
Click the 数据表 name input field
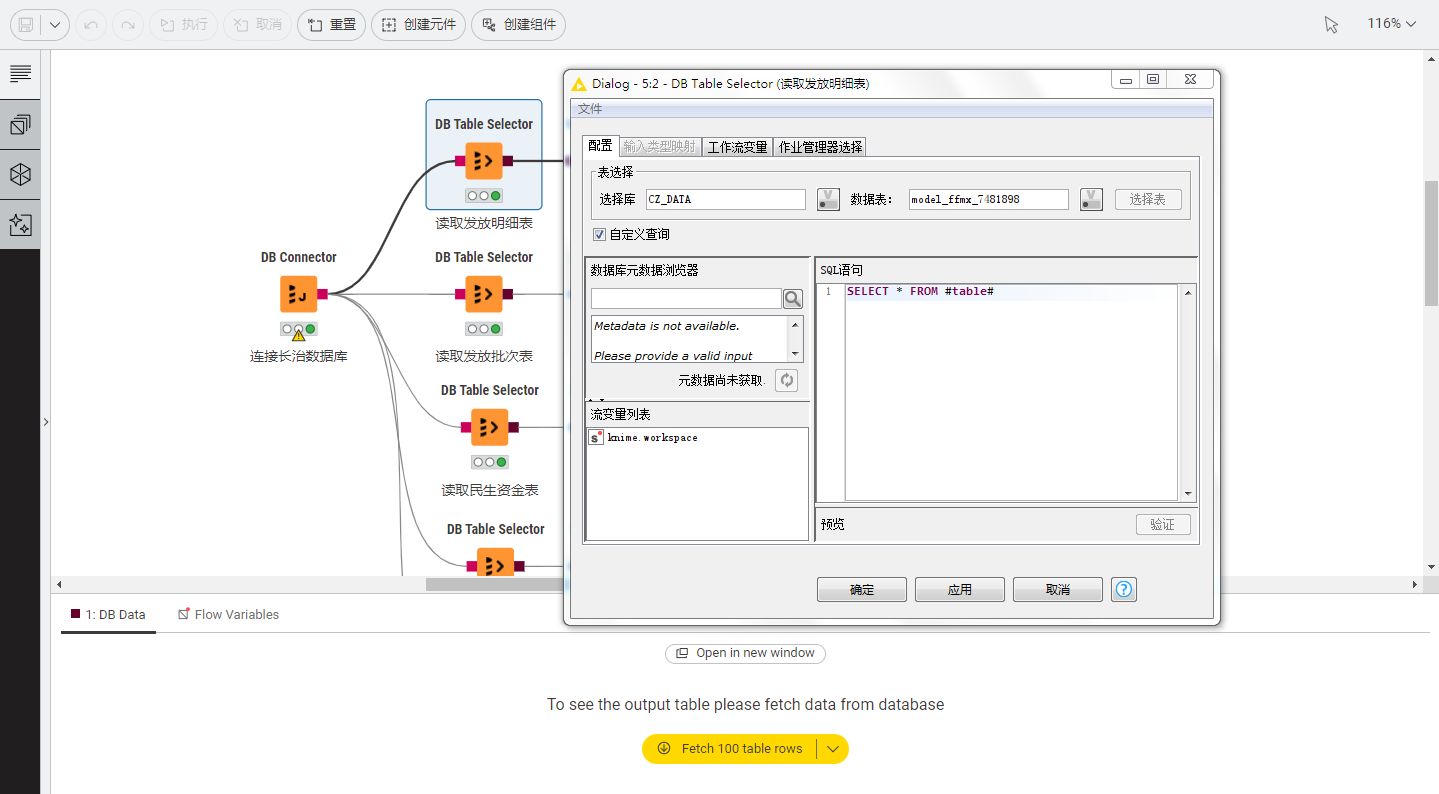coord(988,200)
